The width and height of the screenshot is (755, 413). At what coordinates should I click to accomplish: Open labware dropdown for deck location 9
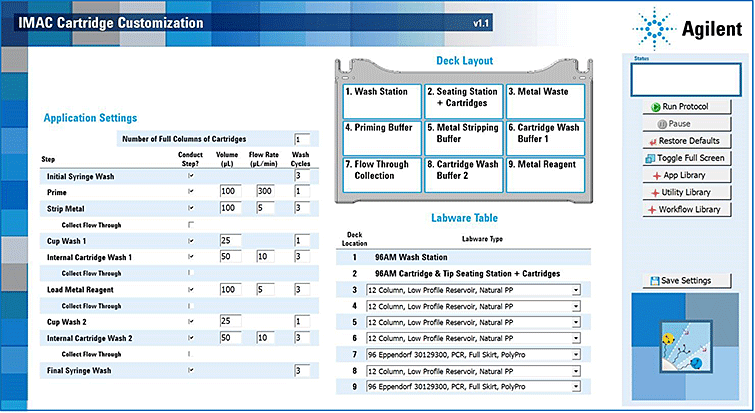(577, 386)
